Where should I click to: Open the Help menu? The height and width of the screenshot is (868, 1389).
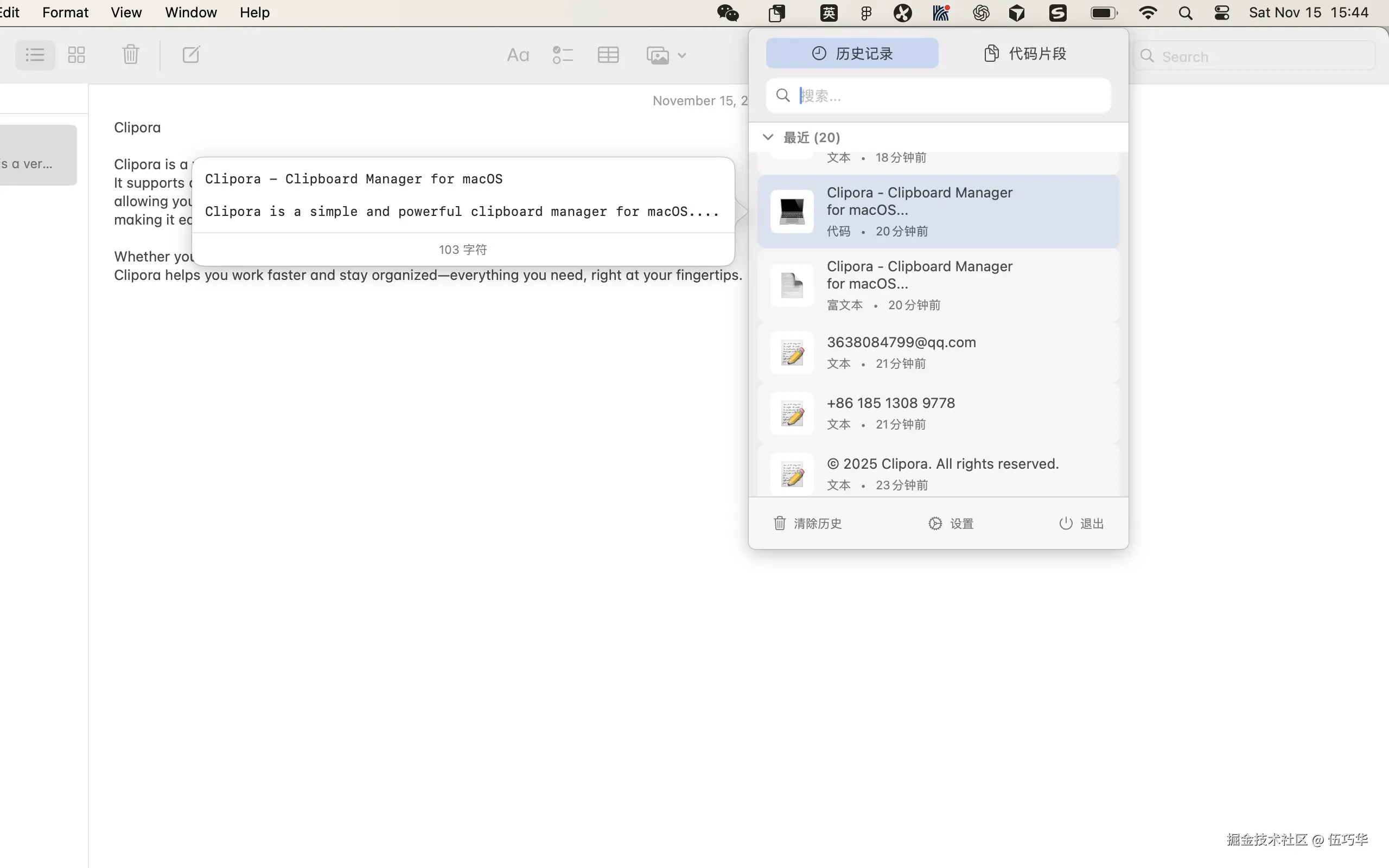tap(255, 12)
